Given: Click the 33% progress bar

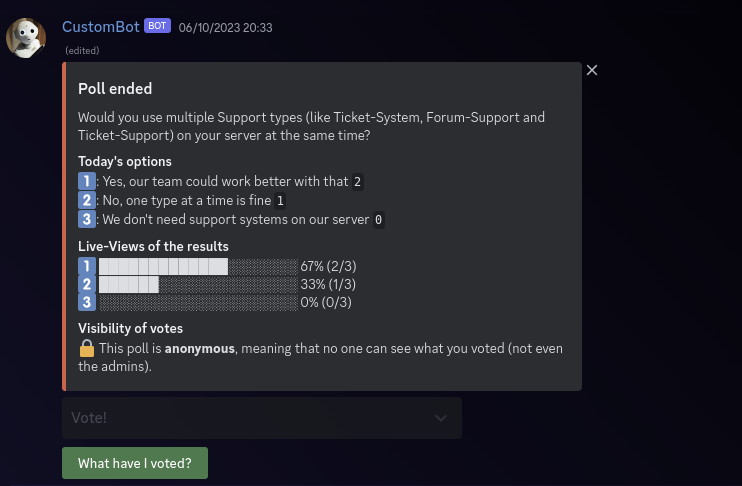Looking at the screenshot, I should coord(198,284).
